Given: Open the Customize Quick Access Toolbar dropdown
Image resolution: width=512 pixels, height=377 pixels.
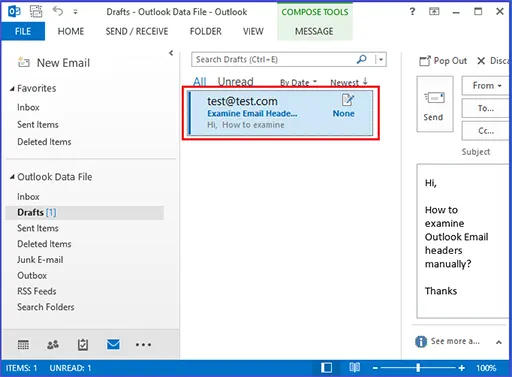Looking at the screenshot, I should [x=76, y=12].
